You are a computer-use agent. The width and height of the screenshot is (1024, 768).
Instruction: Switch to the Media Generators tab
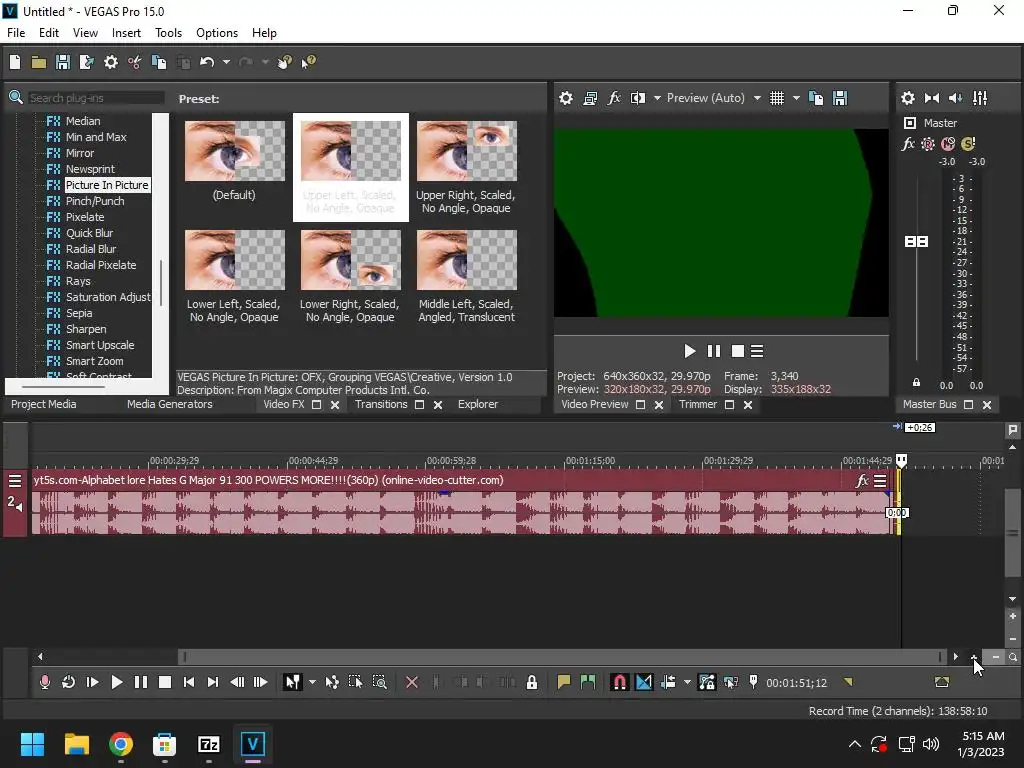pos(170,404)
